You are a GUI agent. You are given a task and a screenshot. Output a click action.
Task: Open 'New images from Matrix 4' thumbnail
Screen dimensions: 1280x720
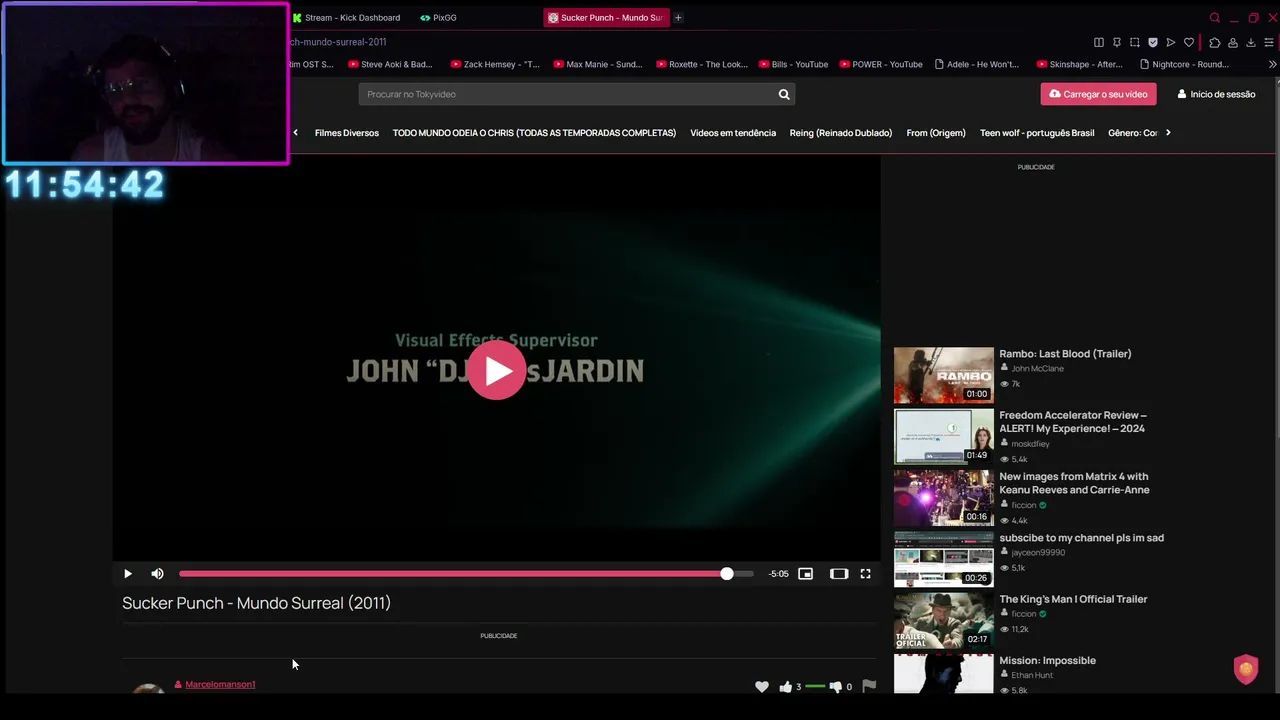click(944, 498)
